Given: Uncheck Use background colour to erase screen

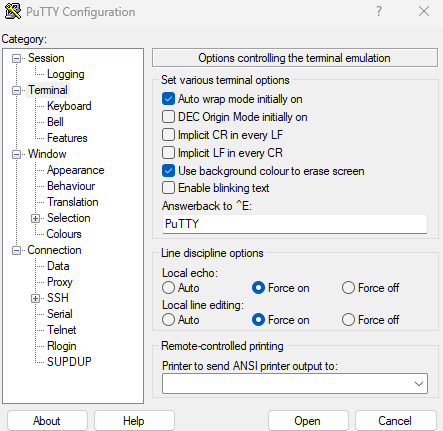Looking at the screenshot, I should coord(168,171).
